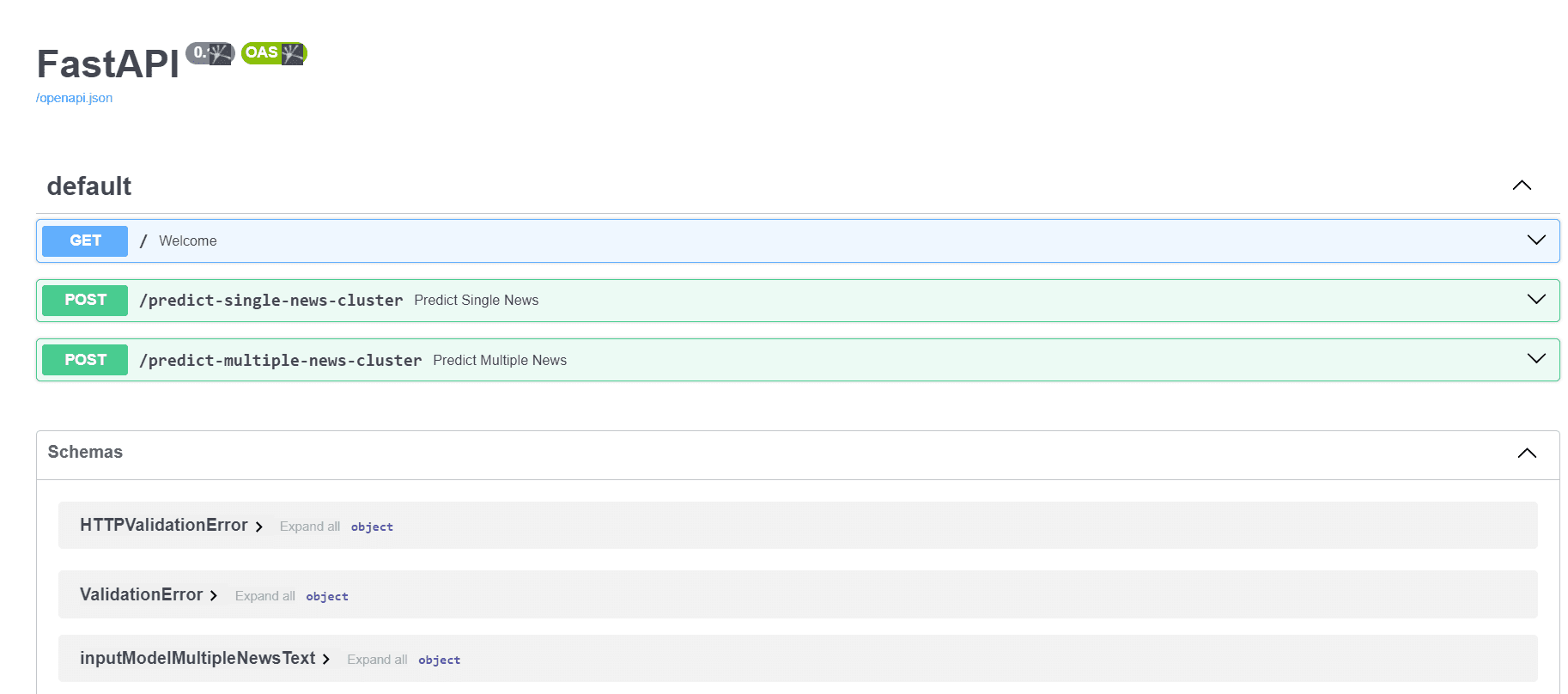
Task: Click the Welcome endpoint summary
Action: 188,241
